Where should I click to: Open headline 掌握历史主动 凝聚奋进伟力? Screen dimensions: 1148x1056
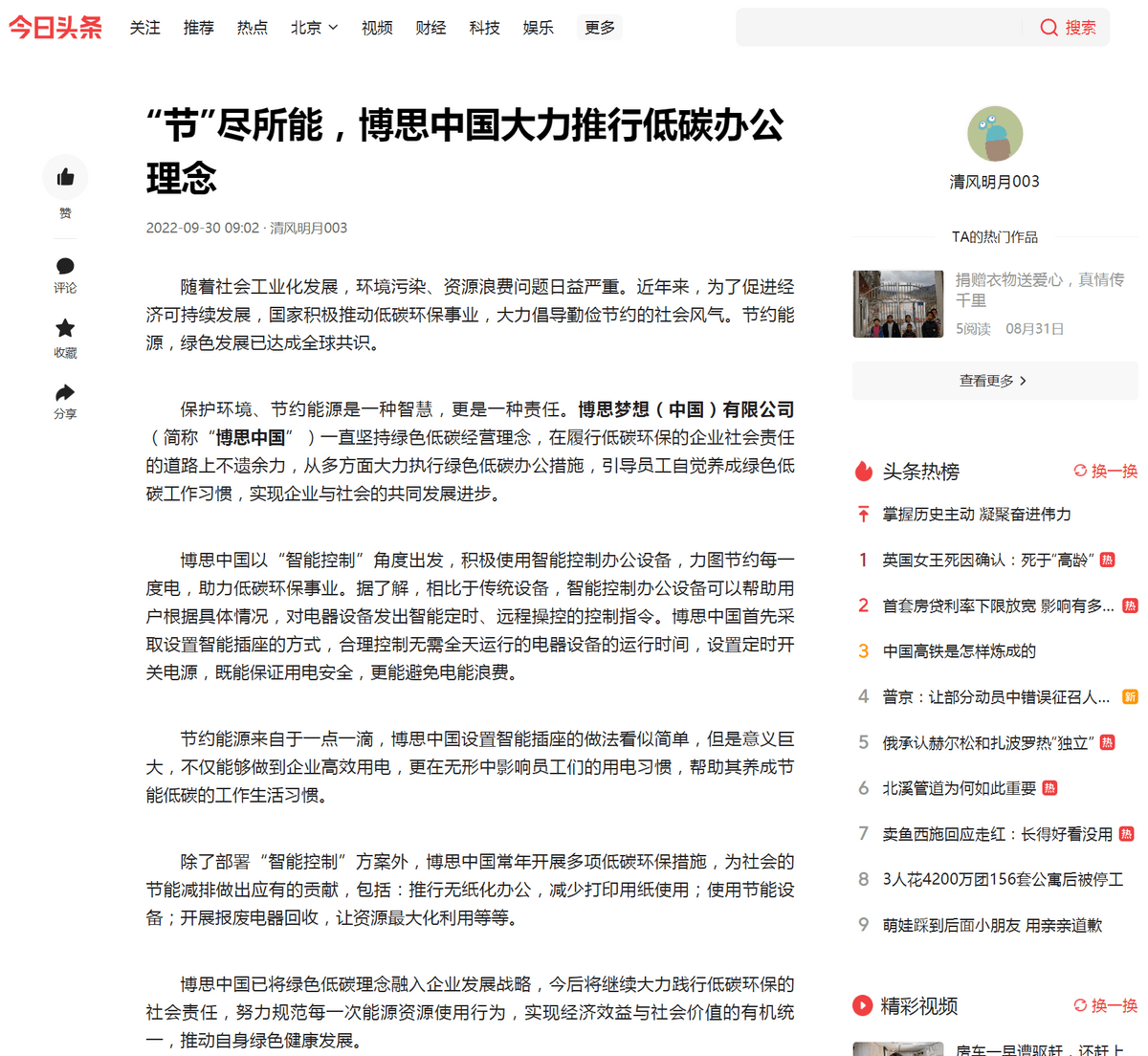point(977,515)
